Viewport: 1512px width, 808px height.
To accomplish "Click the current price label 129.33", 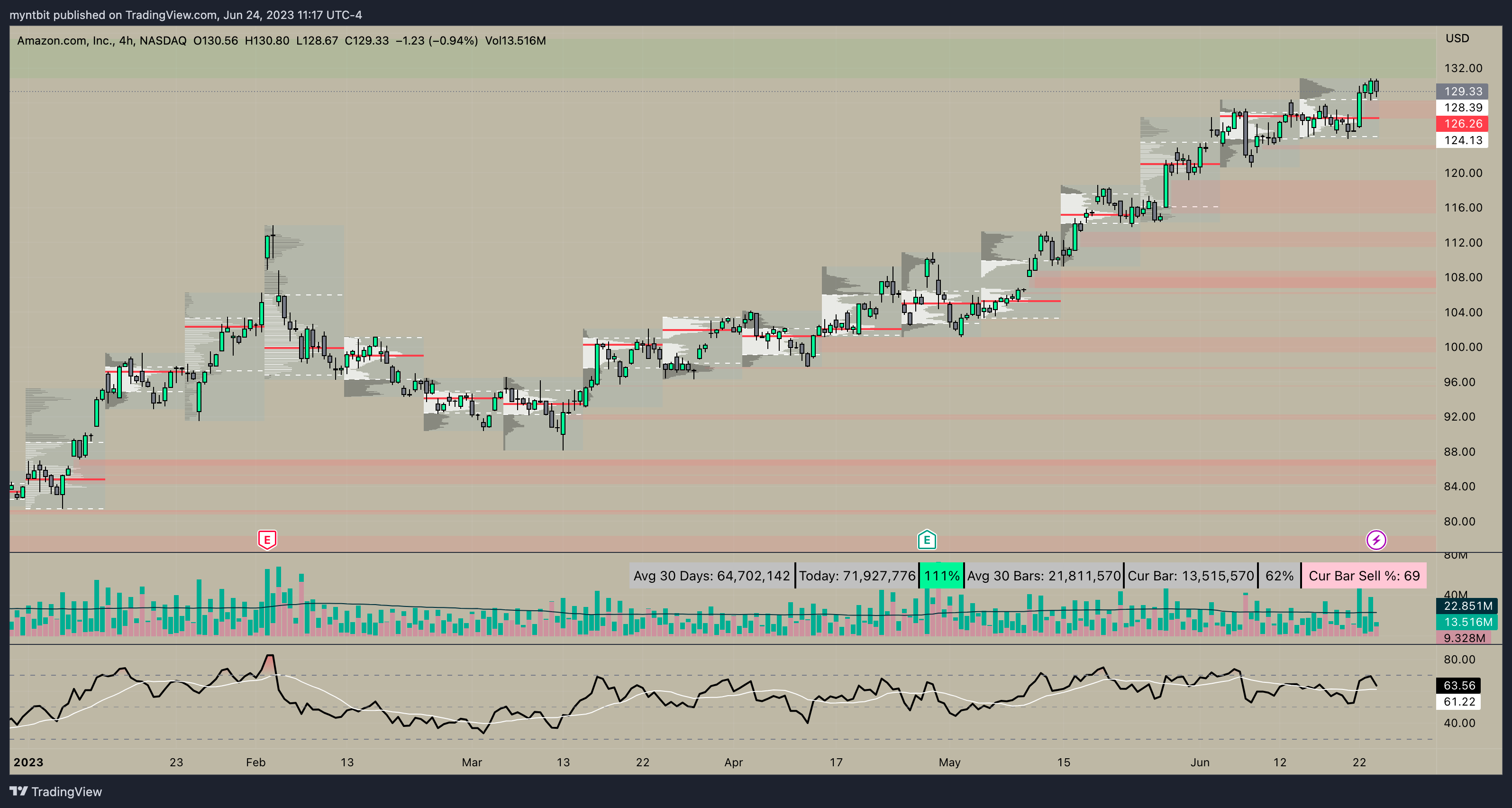I will point(1462,92).
